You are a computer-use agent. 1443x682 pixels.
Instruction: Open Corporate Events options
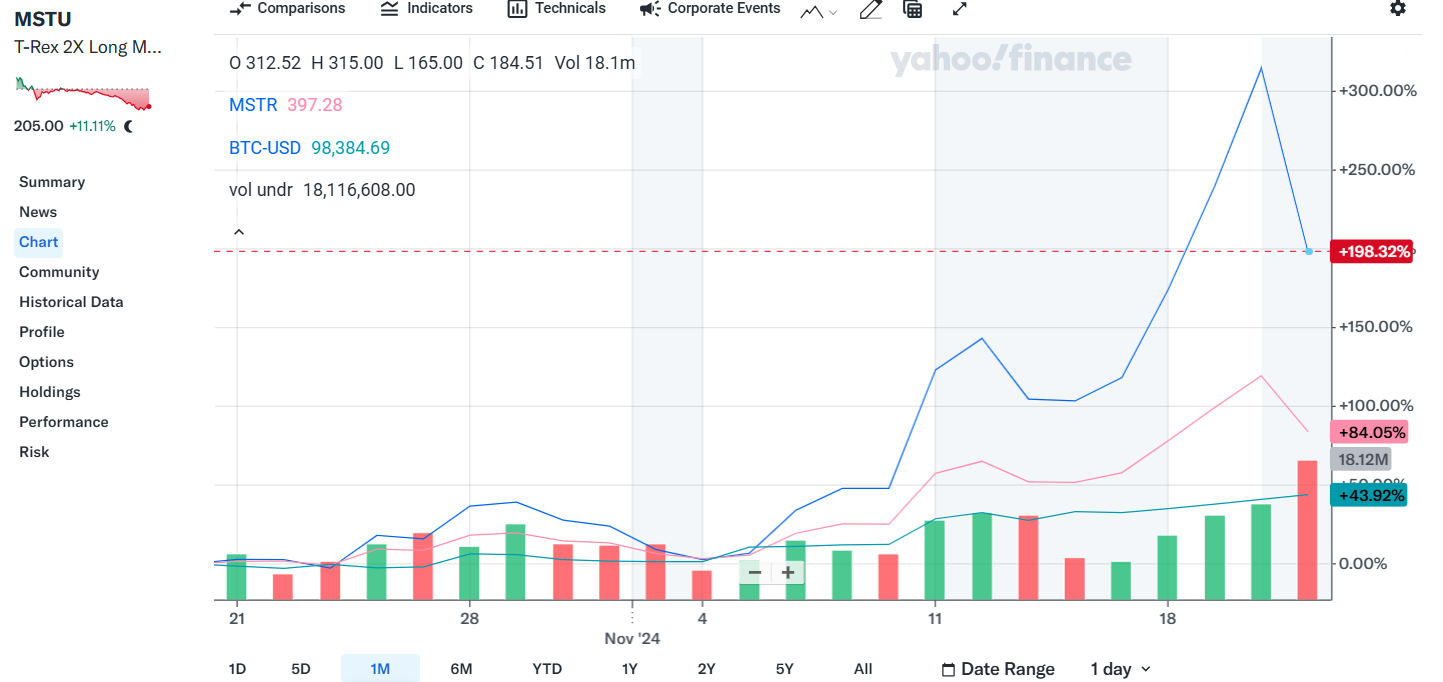coord(710,8)
